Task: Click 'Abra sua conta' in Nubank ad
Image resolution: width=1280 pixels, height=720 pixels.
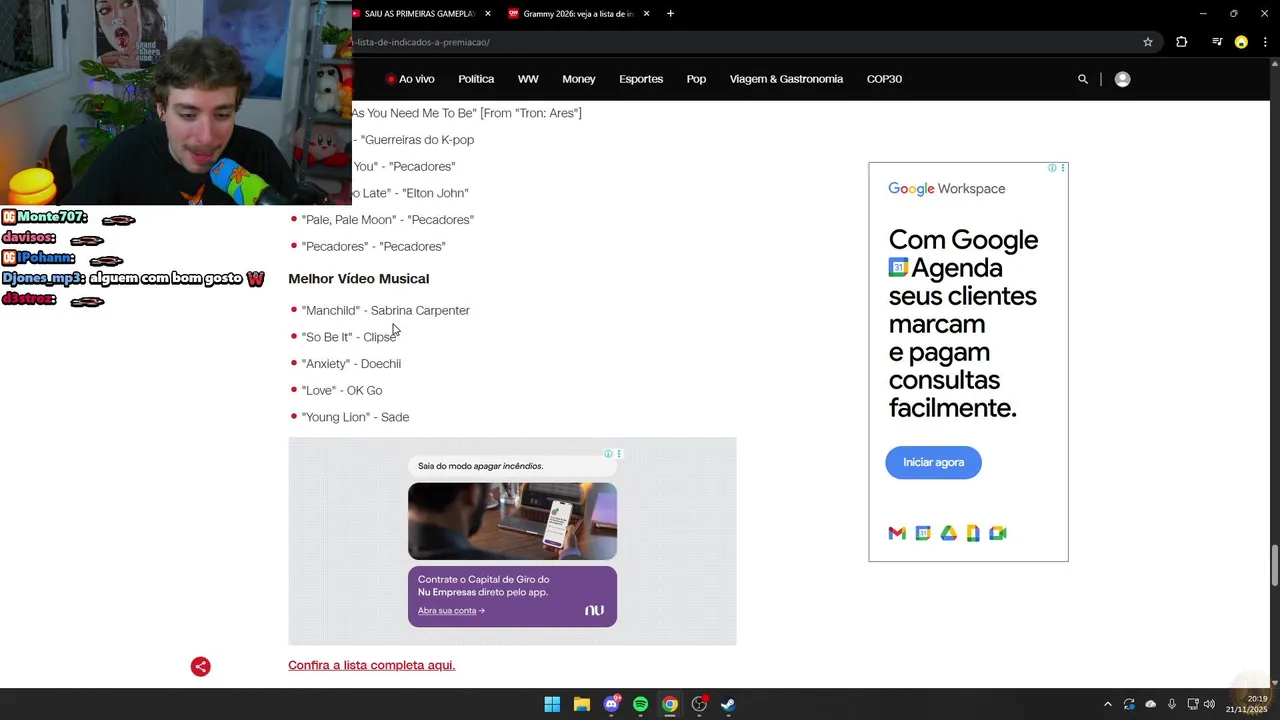Action: click(451, 611)
